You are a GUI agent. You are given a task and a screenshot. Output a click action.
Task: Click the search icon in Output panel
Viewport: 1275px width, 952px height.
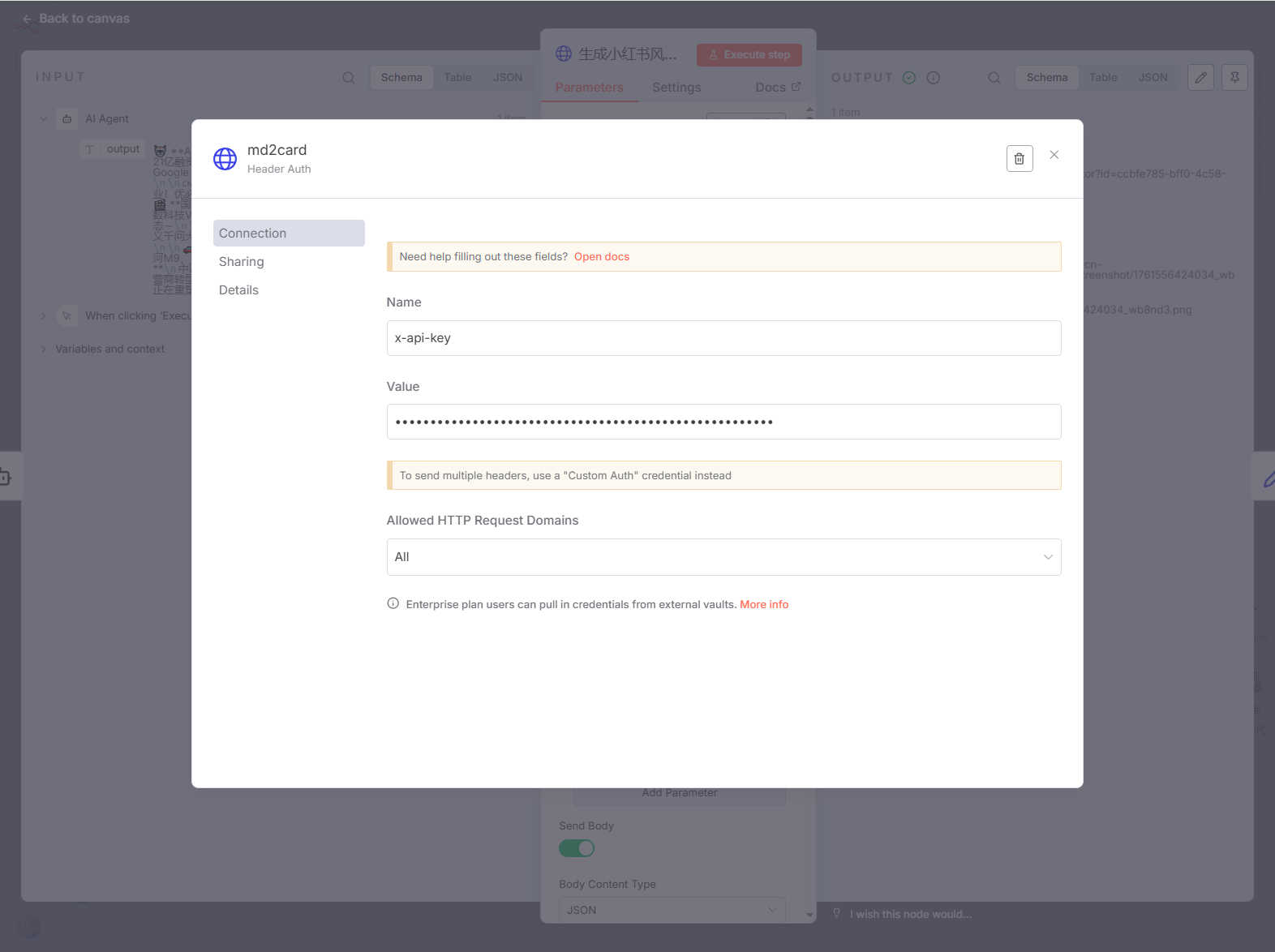pos(994,78)
